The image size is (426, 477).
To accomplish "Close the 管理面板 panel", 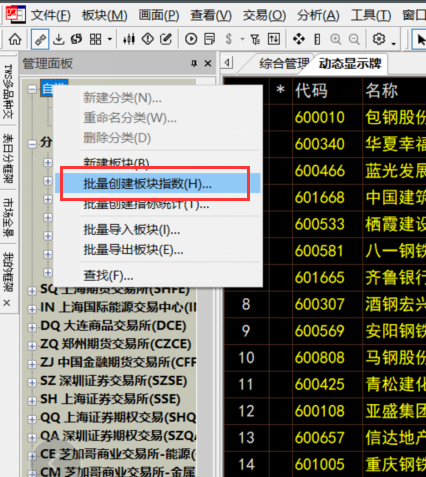I will click(x=208, y=63).
